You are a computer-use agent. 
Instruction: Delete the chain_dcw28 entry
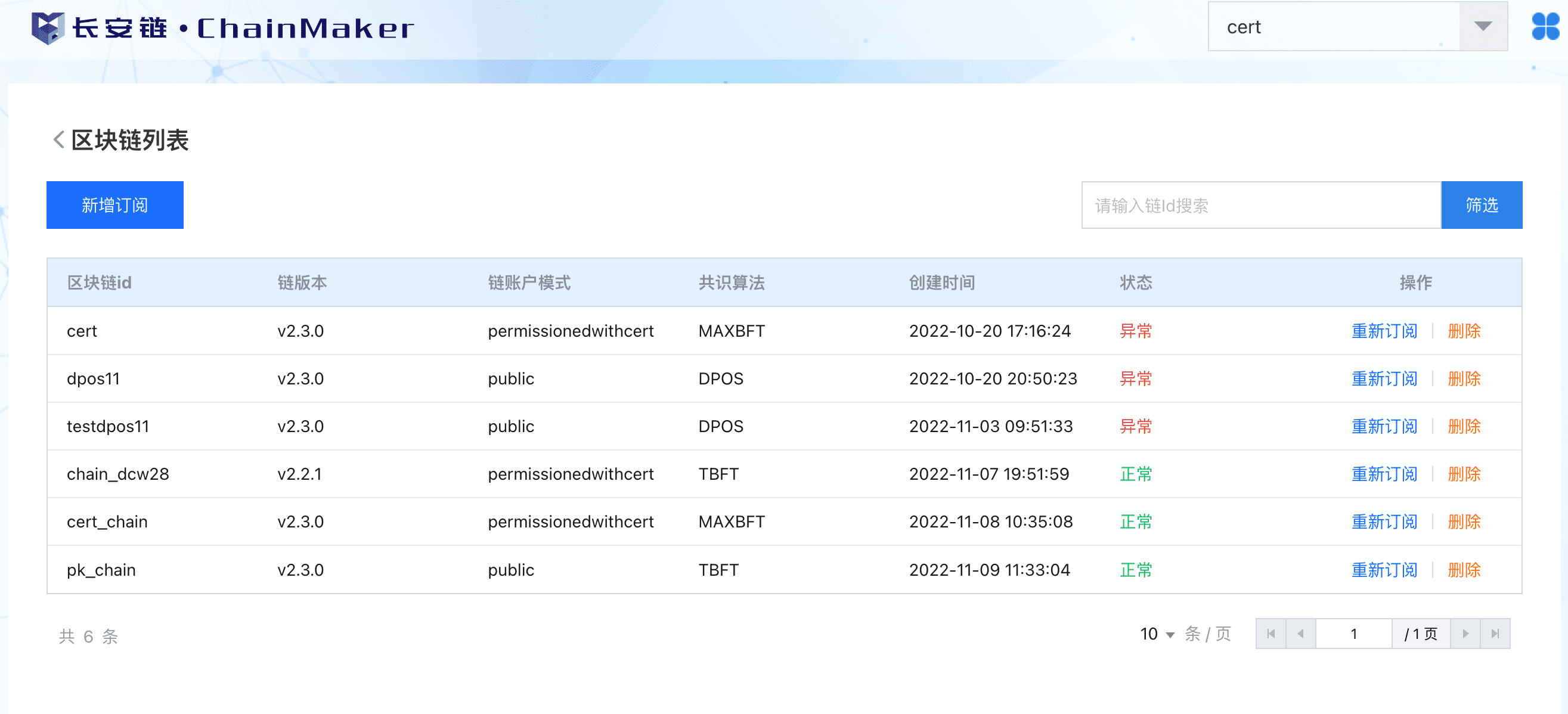(x=1464, y=474)
